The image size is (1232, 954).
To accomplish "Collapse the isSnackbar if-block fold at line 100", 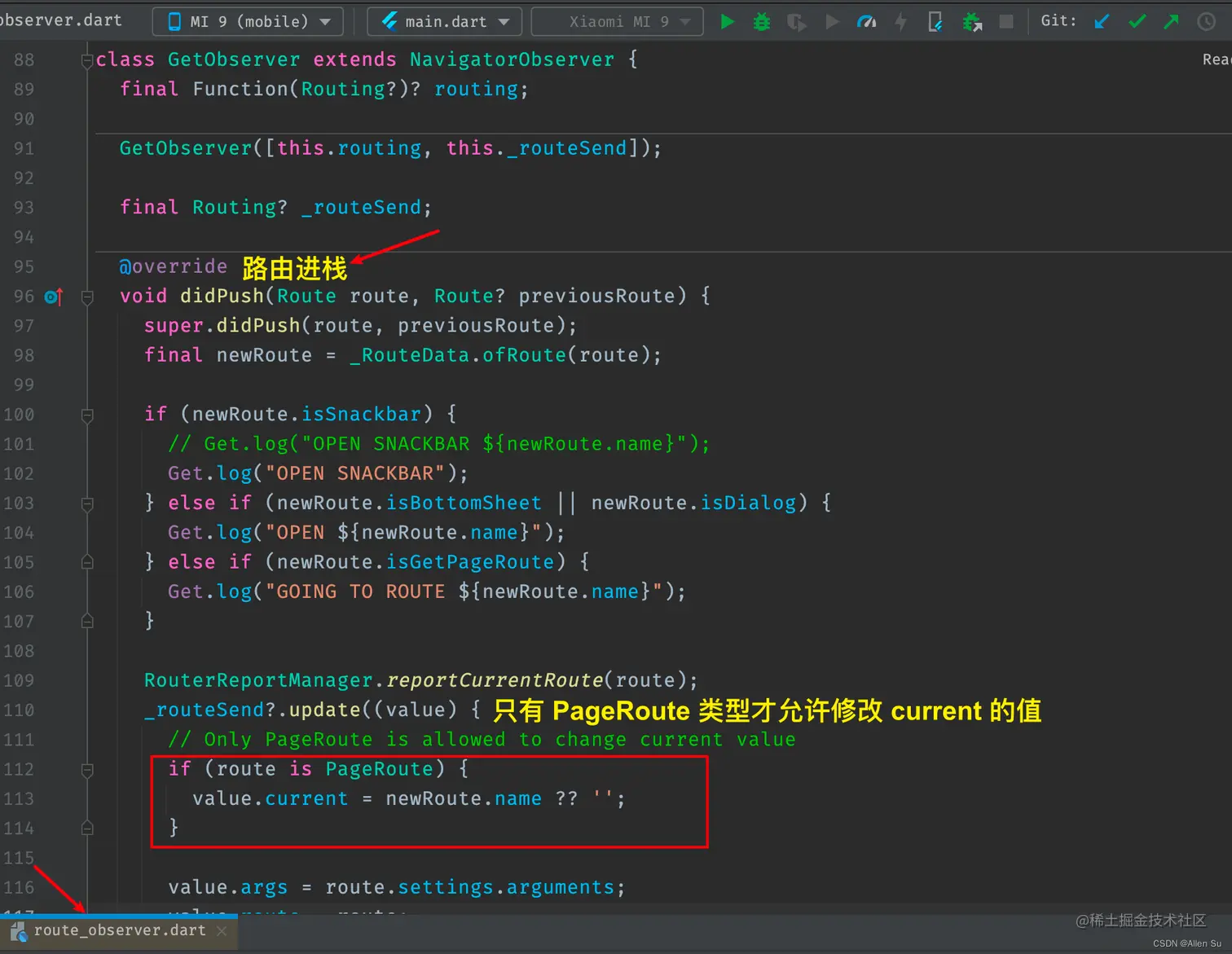I will (x=87, y=415).
